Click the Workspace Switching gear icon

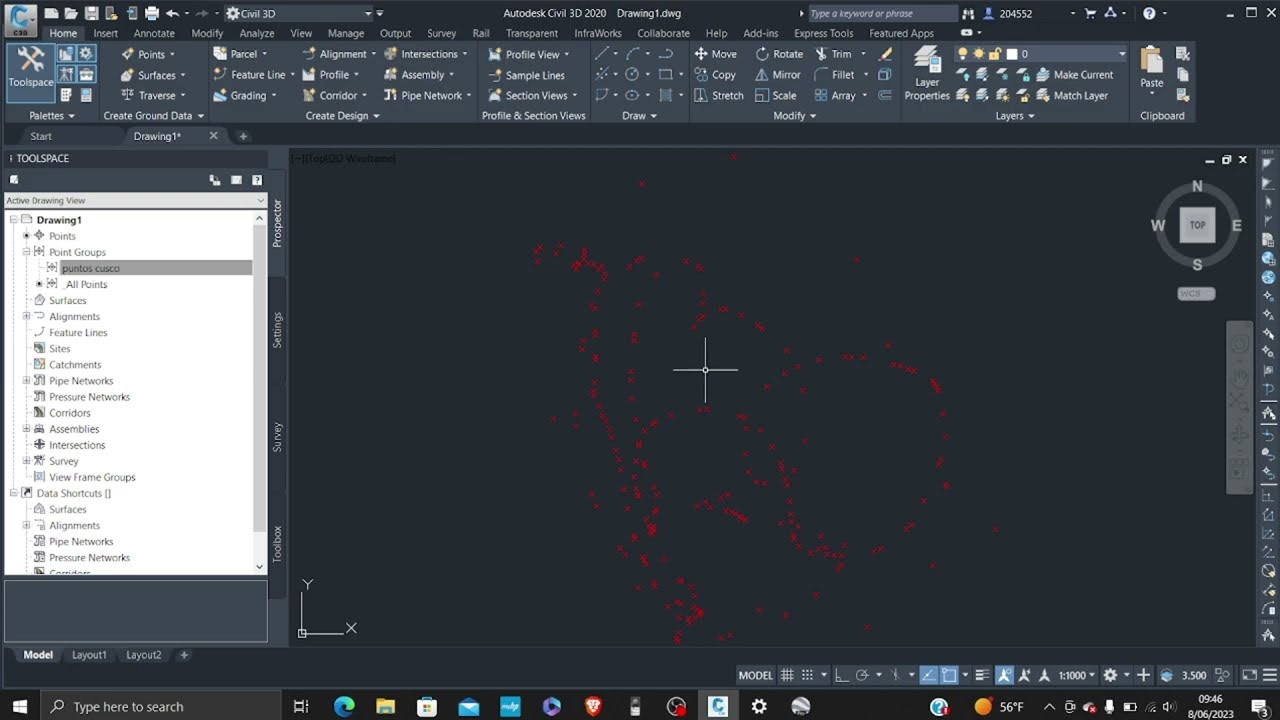point(1110,675)
